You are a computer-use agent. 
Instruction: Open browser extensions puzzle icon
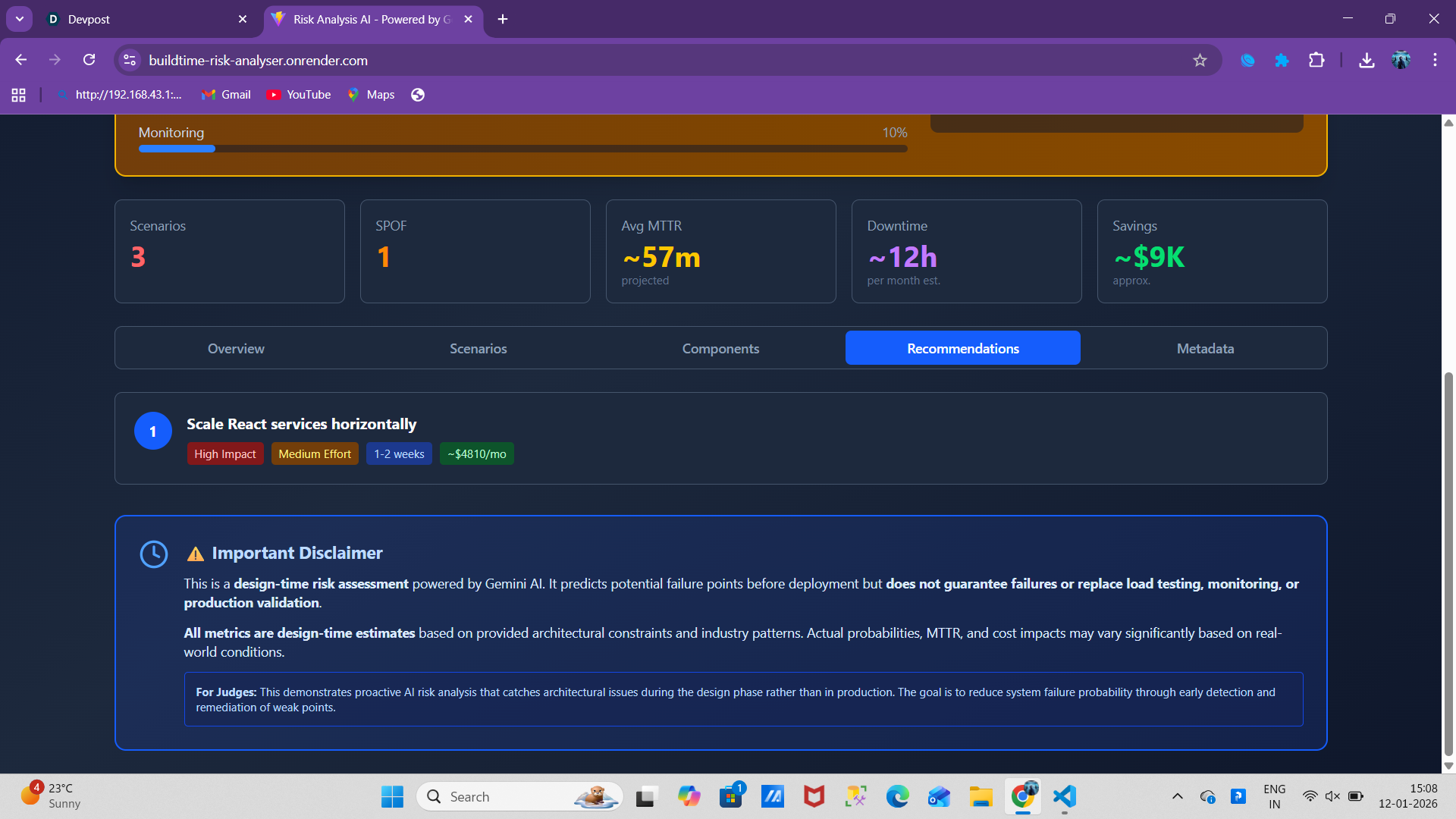point(1316,60)
